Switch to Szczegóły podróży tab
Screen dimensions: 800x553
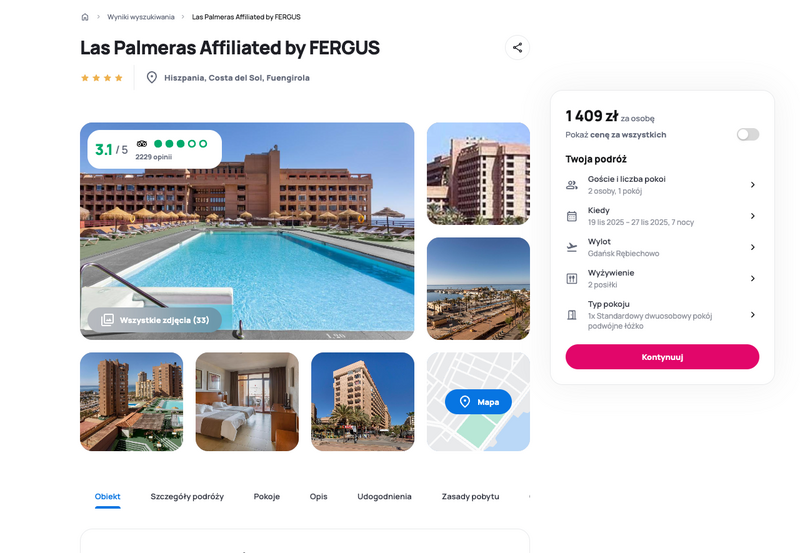(x=187, y=497)
